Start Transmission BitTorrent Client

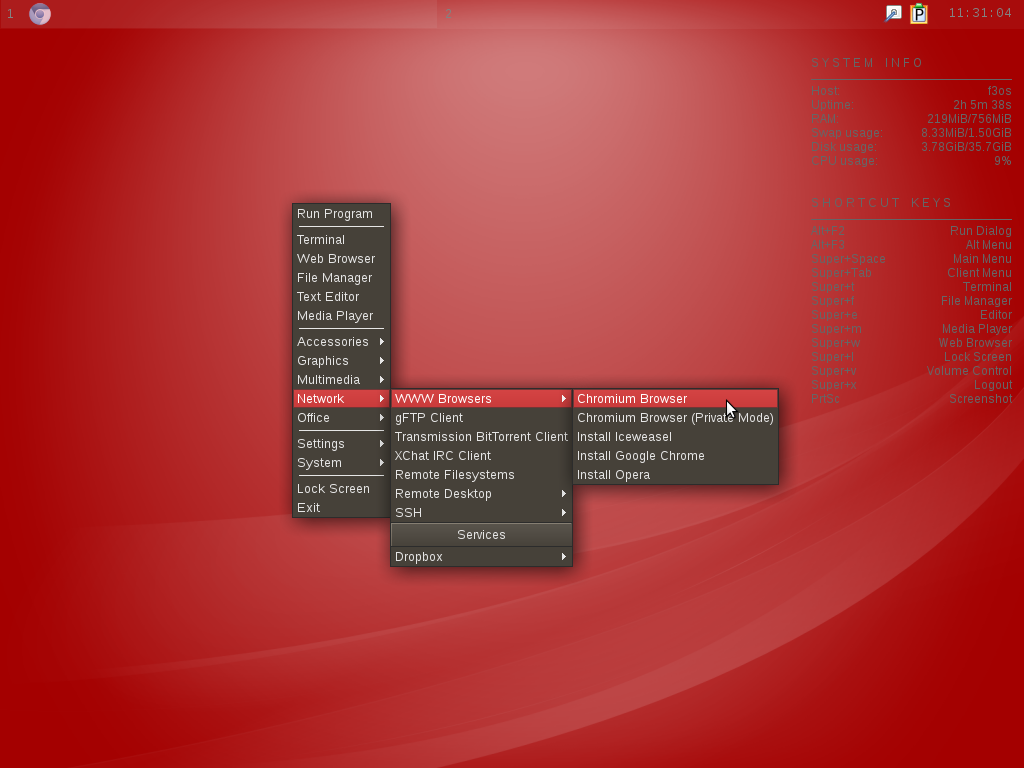pyautogui.click(x=481, y=436)
